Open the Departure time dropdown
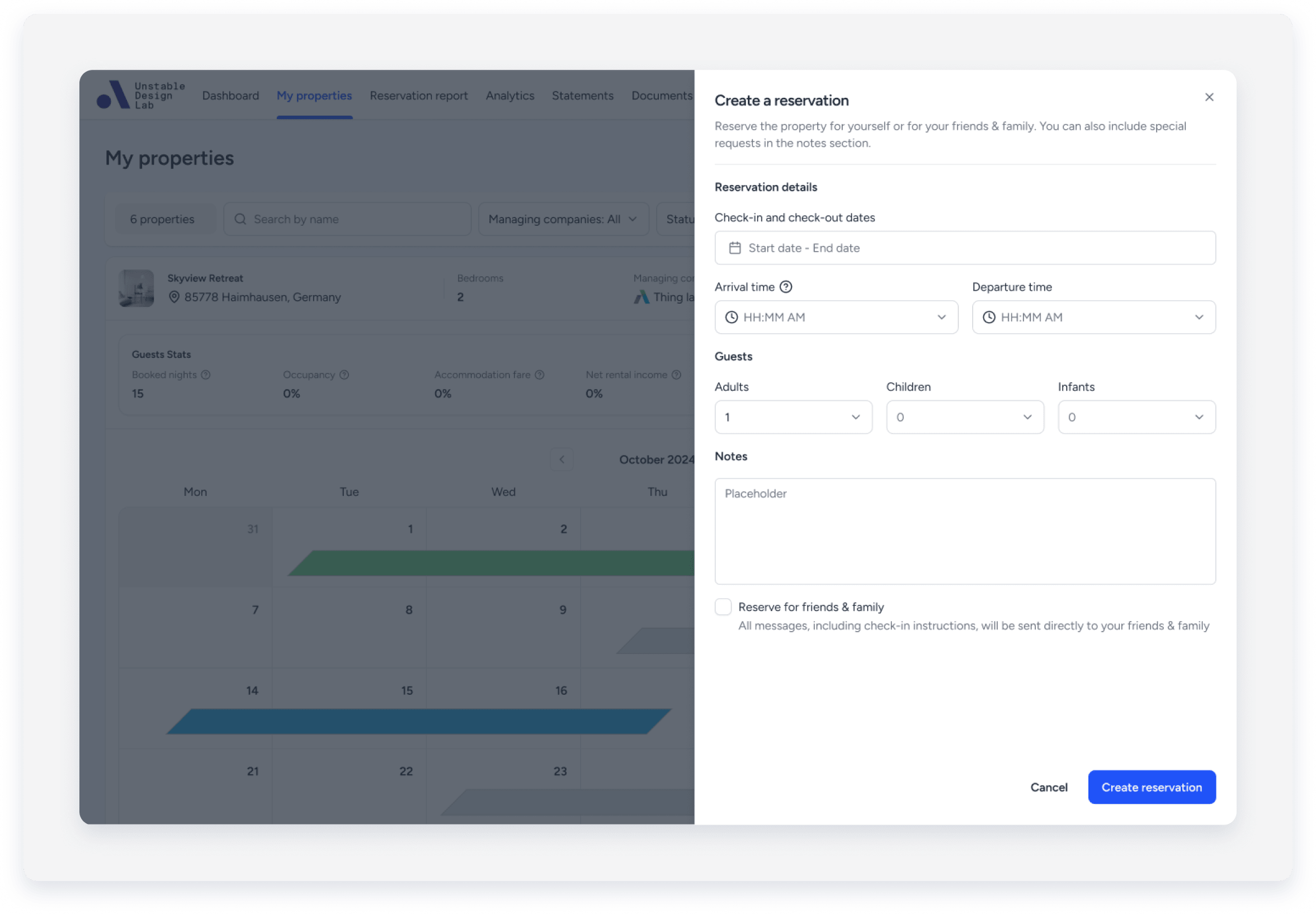The image size is (1316, 914). tap(1093, 318)
